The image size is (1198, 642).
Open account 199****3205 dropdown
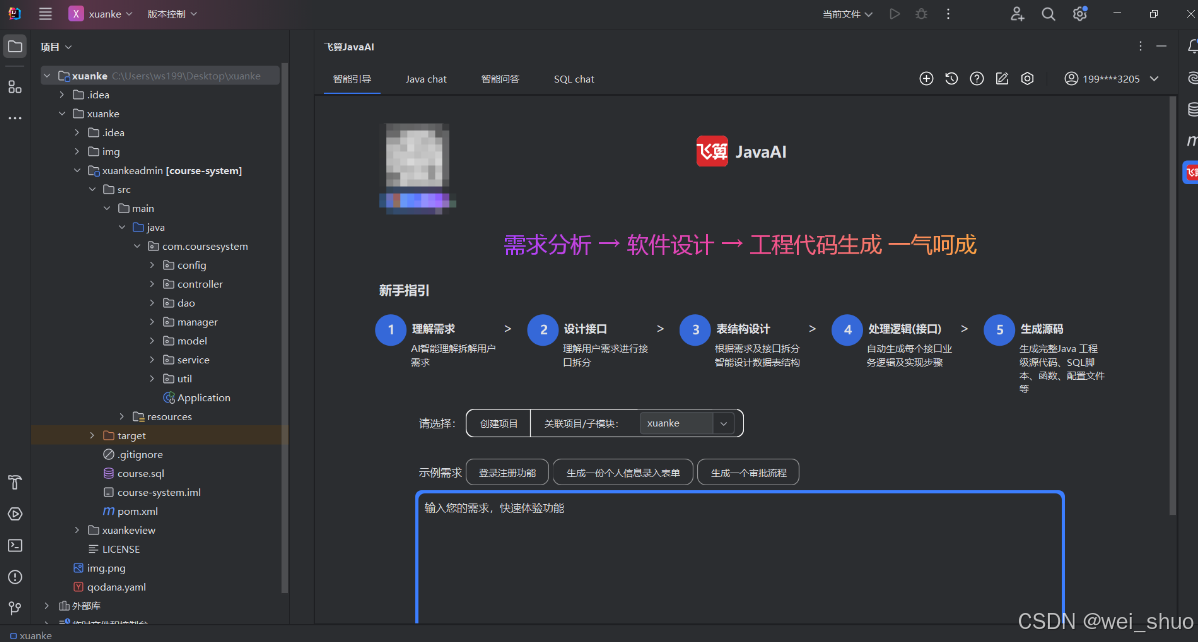[x=1112, y=79]
